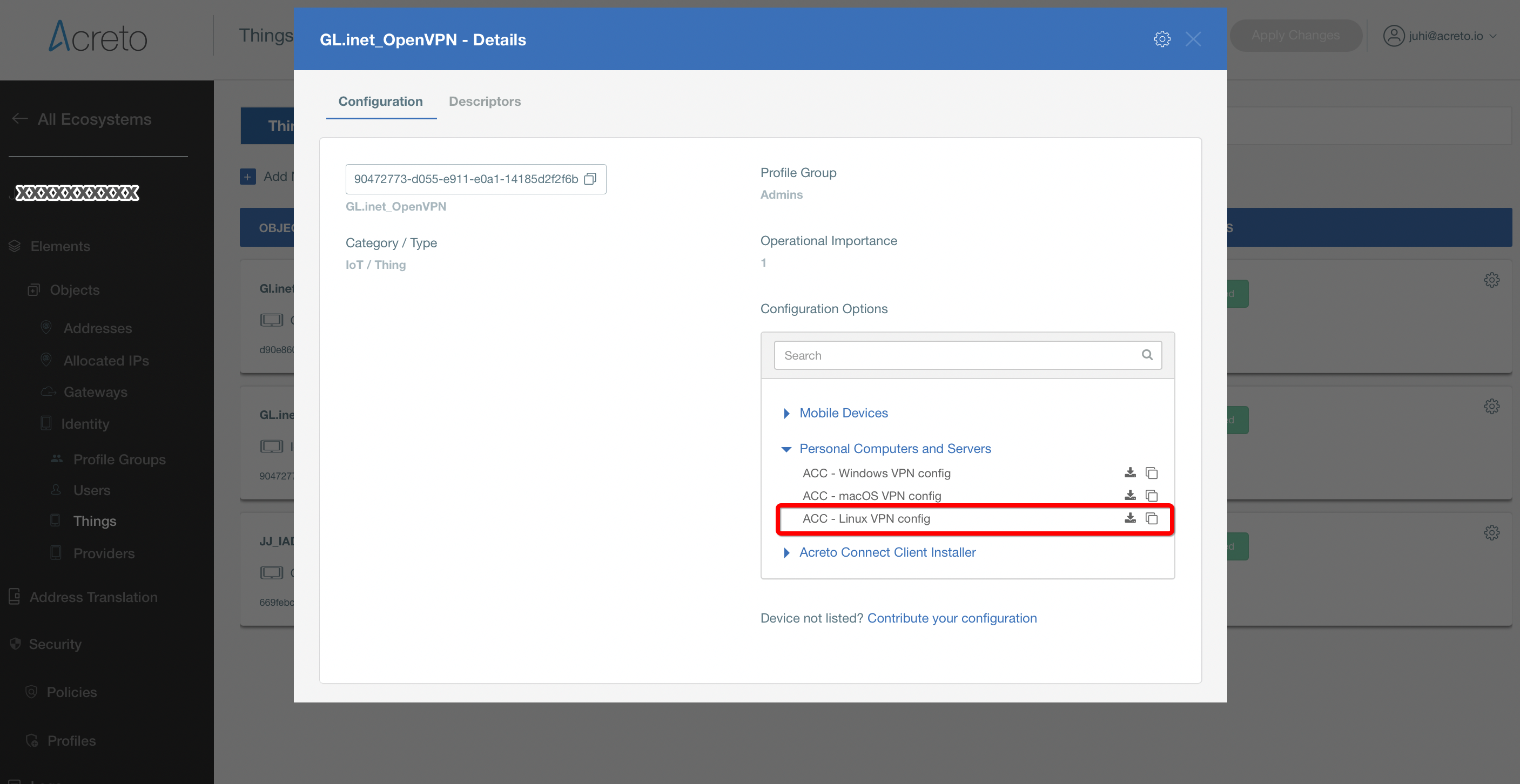Viewport: 1520px width, 784px height.
Task: Click the Security shield icon
Action: 15,644
